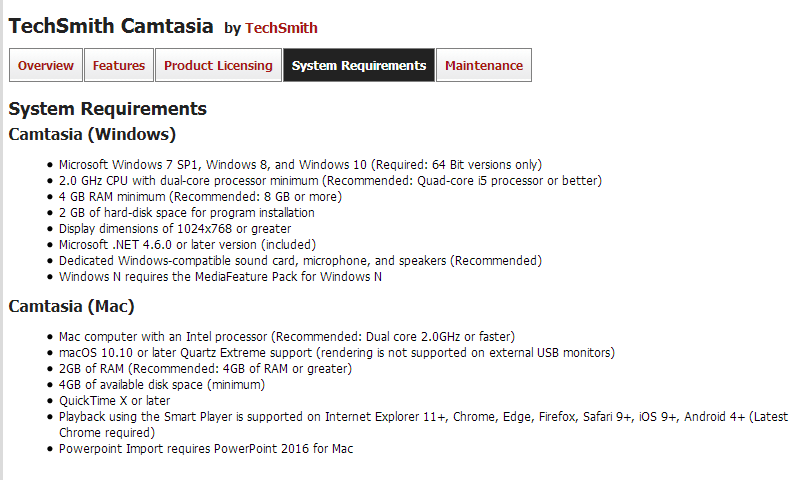Click the Camtasia (Windows) subheading
808x480 pixels.
click(x=92, y=134)
